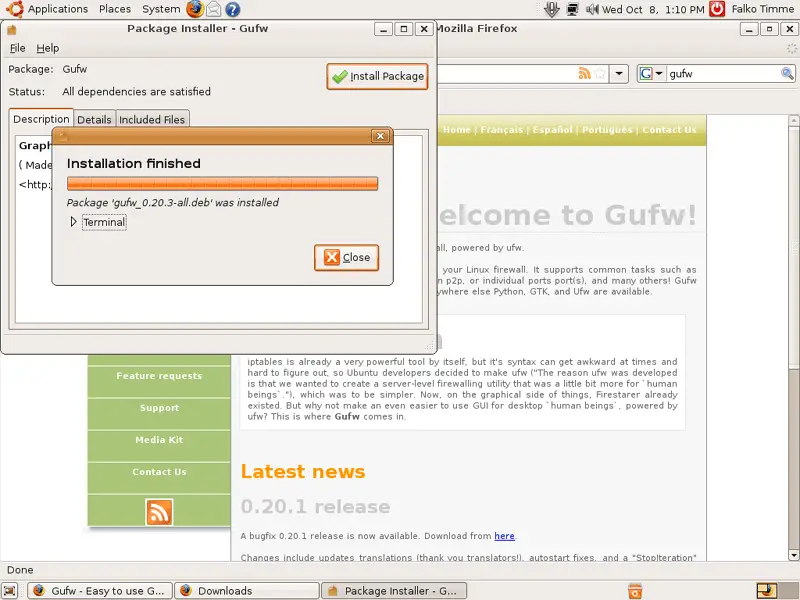Expand the Terminal disclosure triangle
Viewport: 800px width, 600px height.
(x=73, y=222)
